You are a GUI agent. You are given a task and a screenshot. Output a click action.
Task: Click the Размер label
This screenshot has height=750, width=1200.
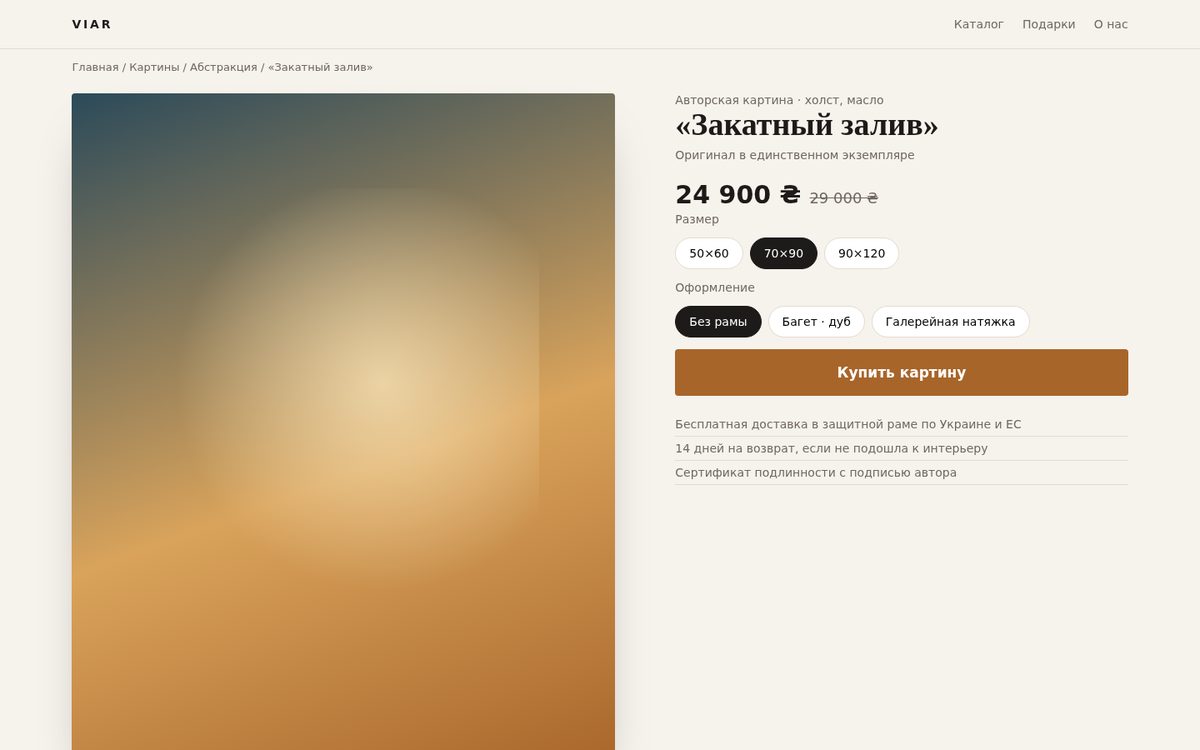click(x=697, y=219)
